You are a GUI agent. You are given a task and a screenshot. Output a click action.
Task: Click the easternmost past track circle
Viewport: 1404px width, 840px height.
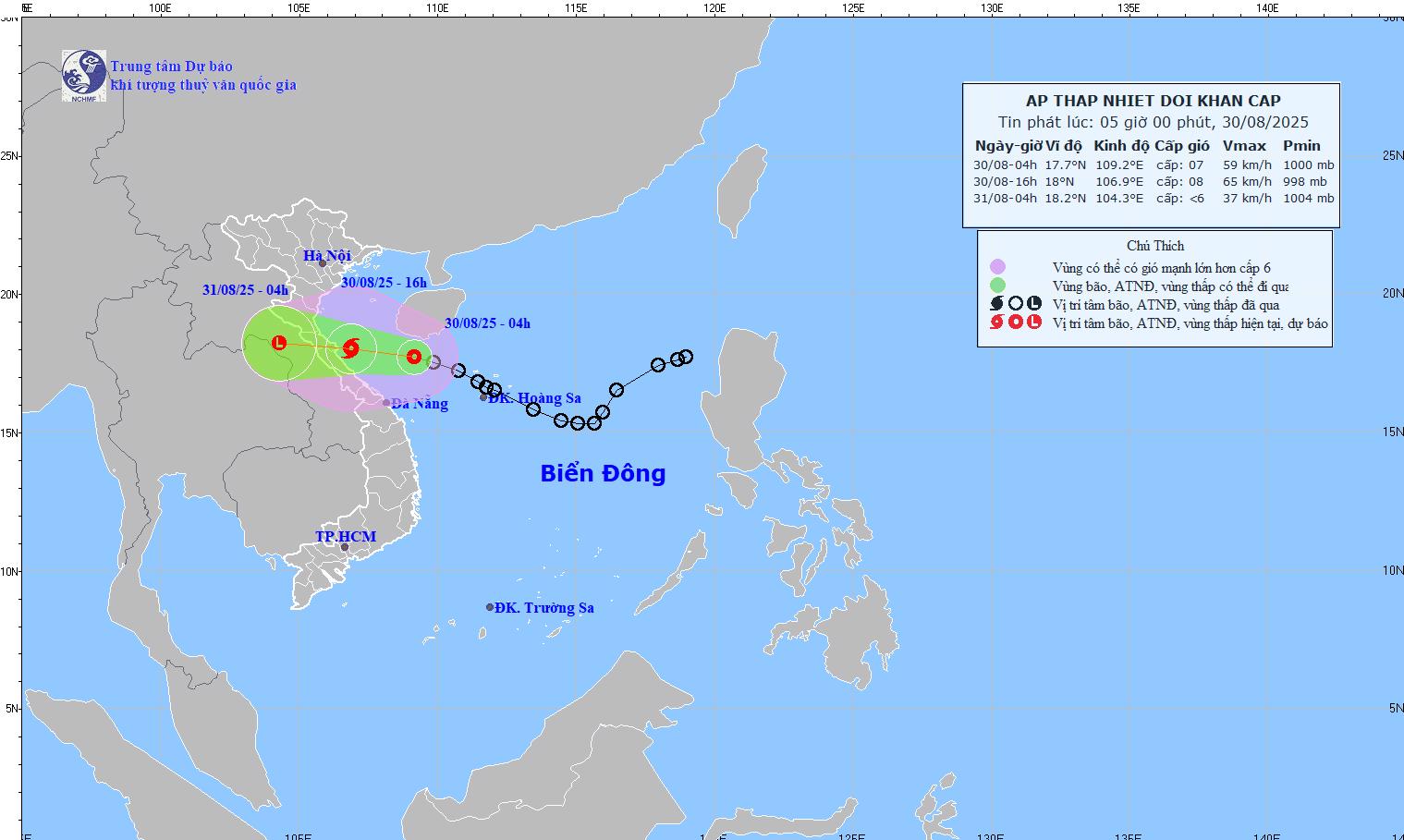click(x=686, y=357)
